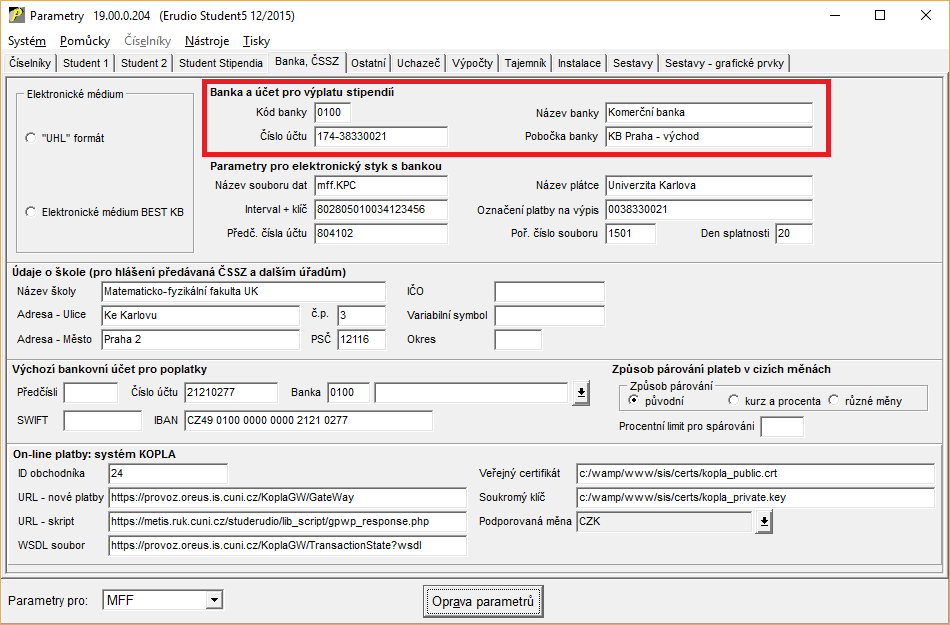Image resolution: width=950 pixels, height=625 pixels.
Task: Select Elektronické médium BEST KB option
Action: point(30,212)
